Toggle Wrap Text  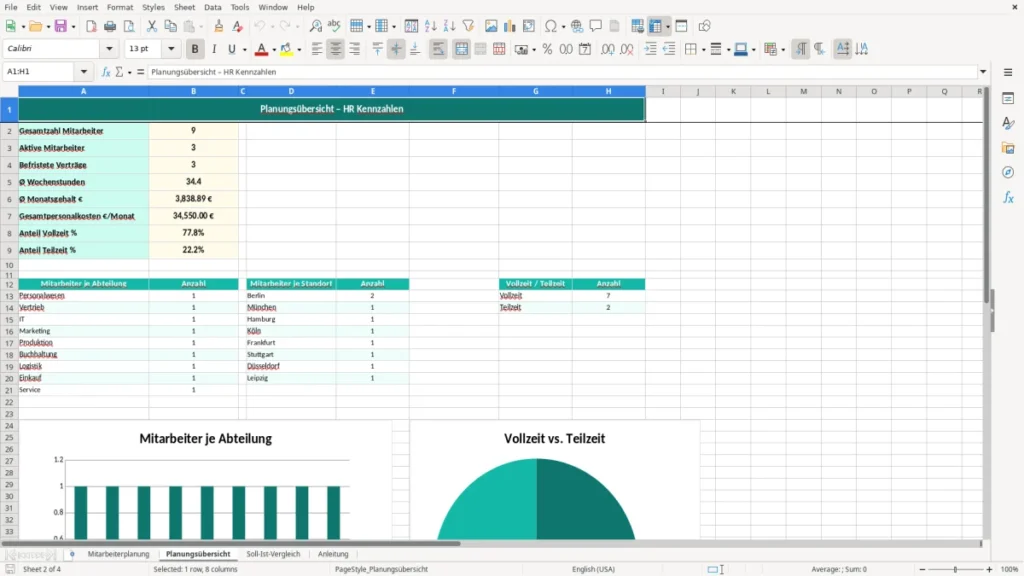coord(438,49)
